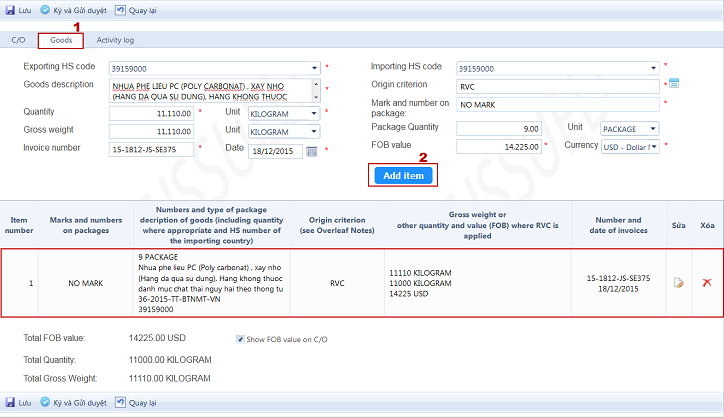
Task: Click the Origin criterion RVC field
Action: [558, 86]
